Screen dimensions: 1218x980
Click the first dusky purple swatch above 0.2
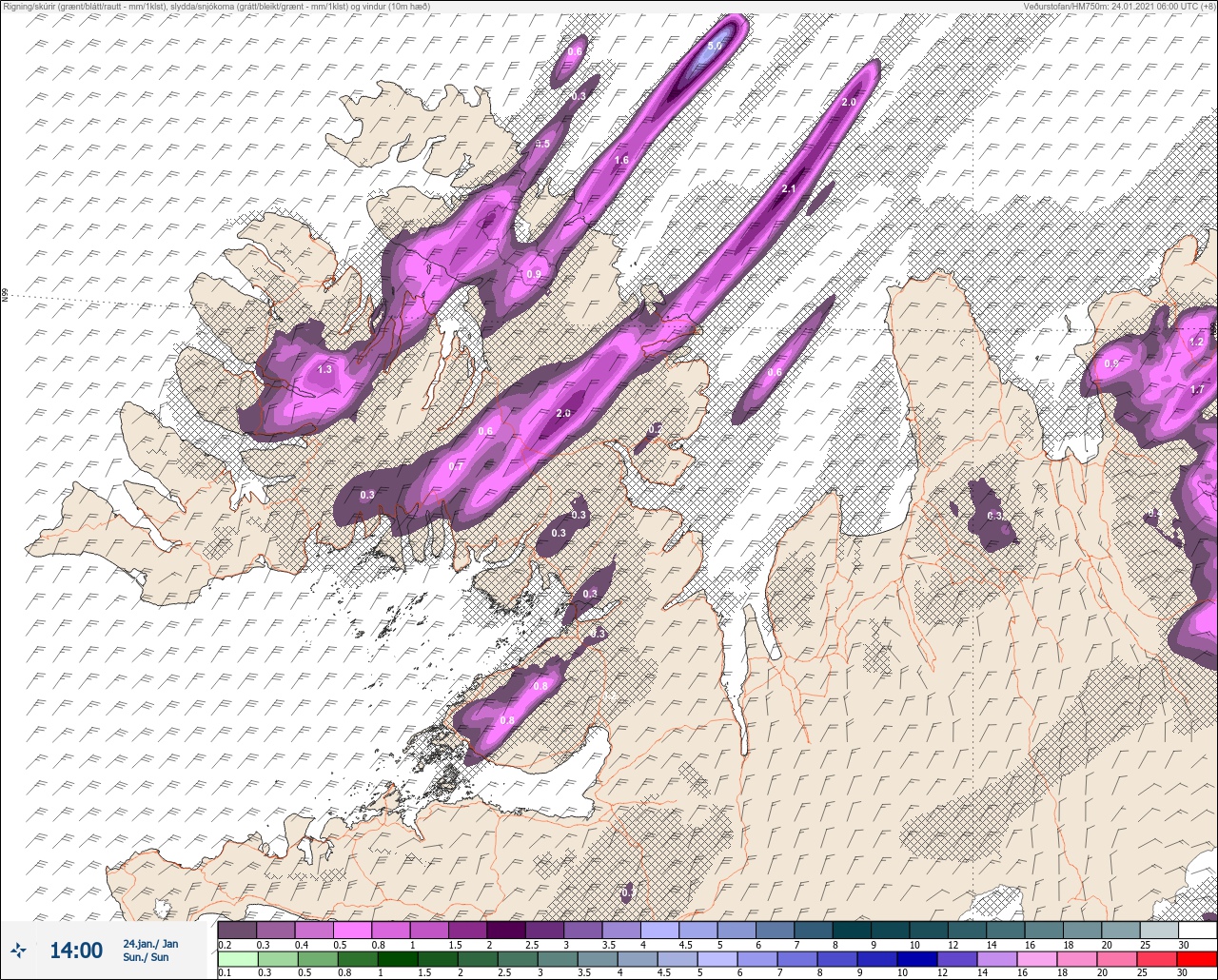click(237, 930)
